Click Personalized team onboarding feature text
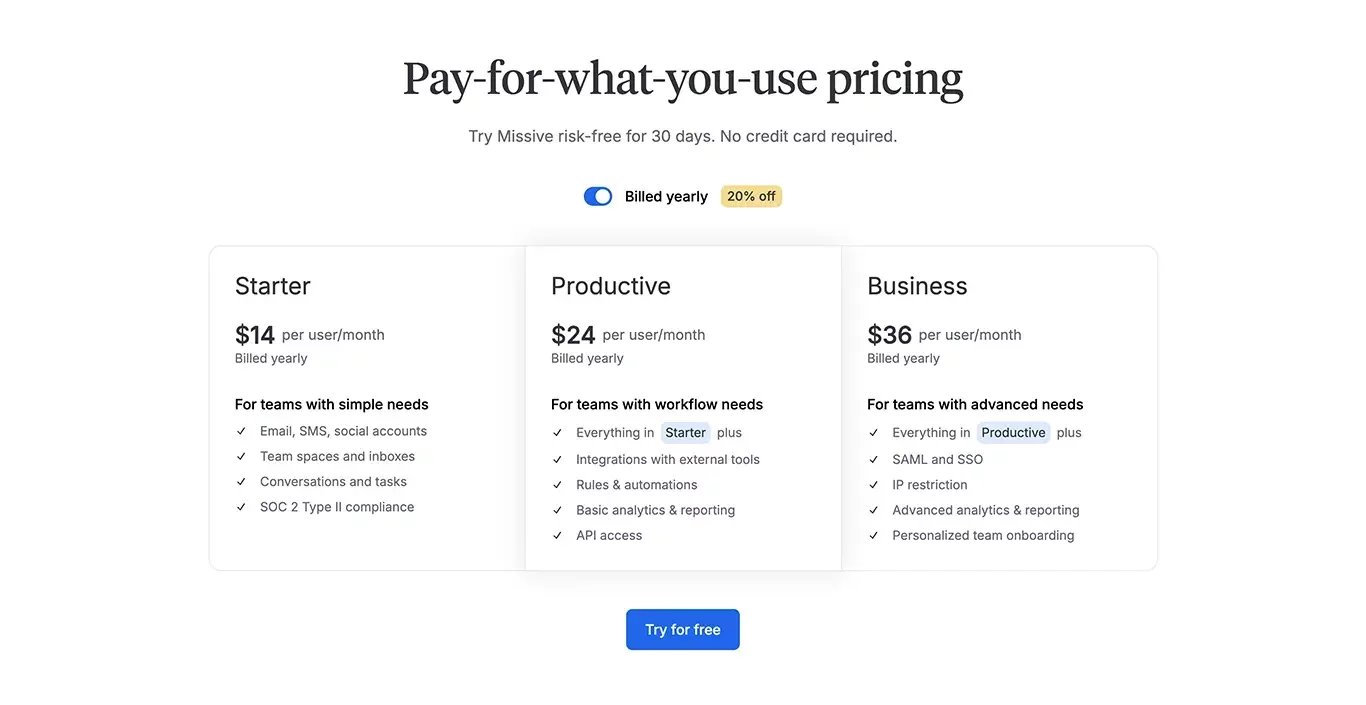Image resolution: width=1366 pixels, height=705 pixels. pyautogui.click(x=983, y=535)
